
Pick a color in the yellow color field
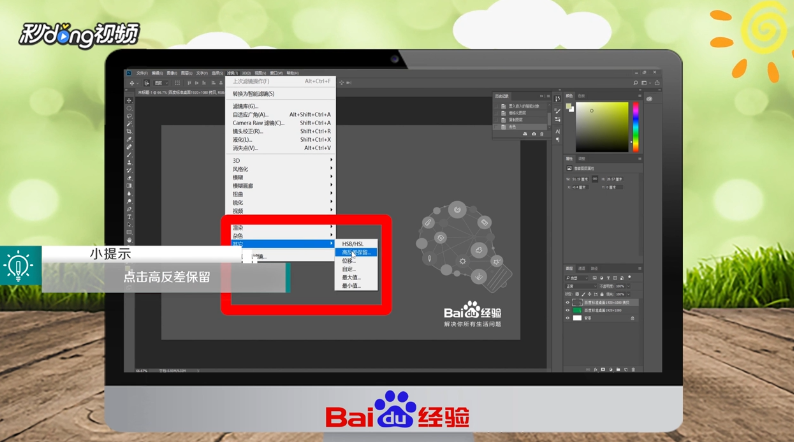pos(602,127)
